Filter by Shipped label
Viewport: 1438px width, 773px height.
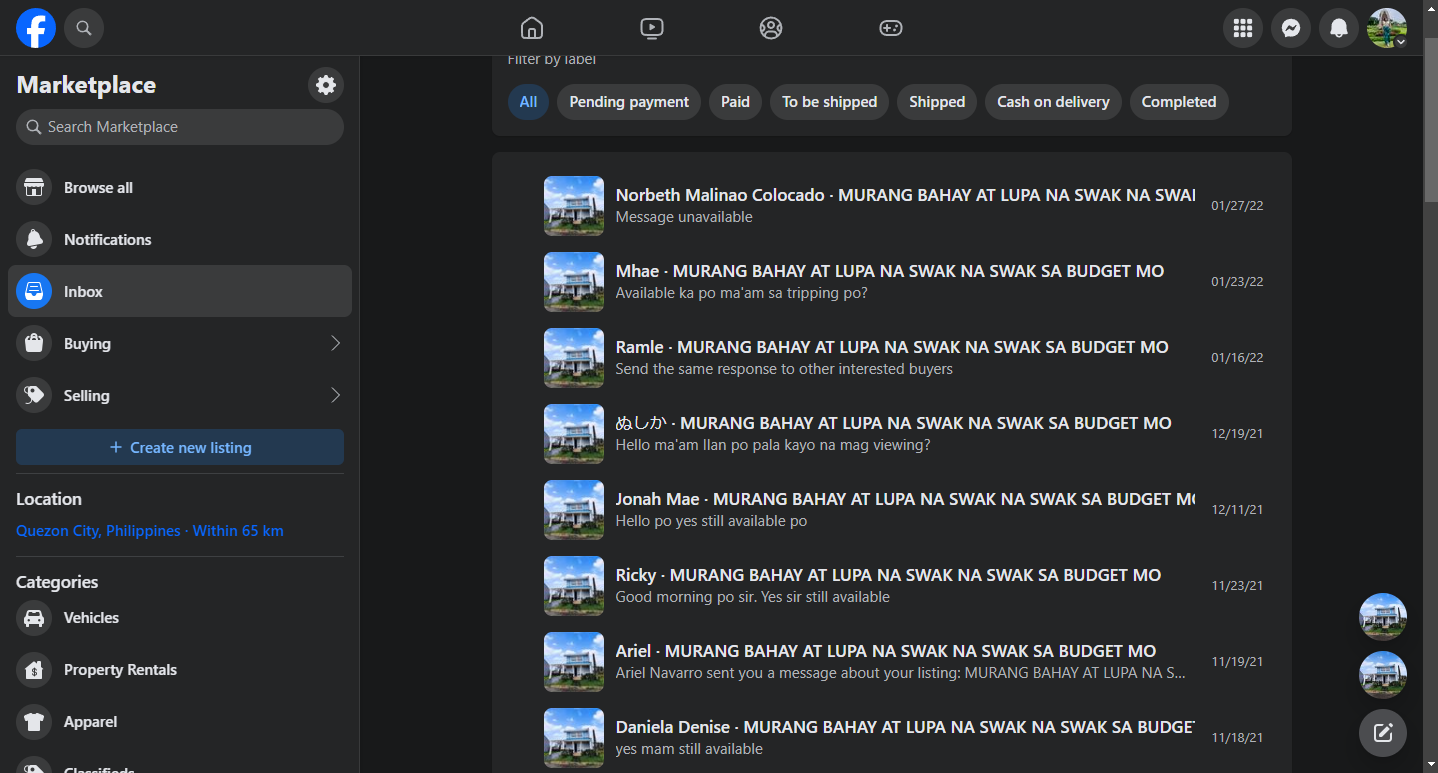(x=937, y=102)
